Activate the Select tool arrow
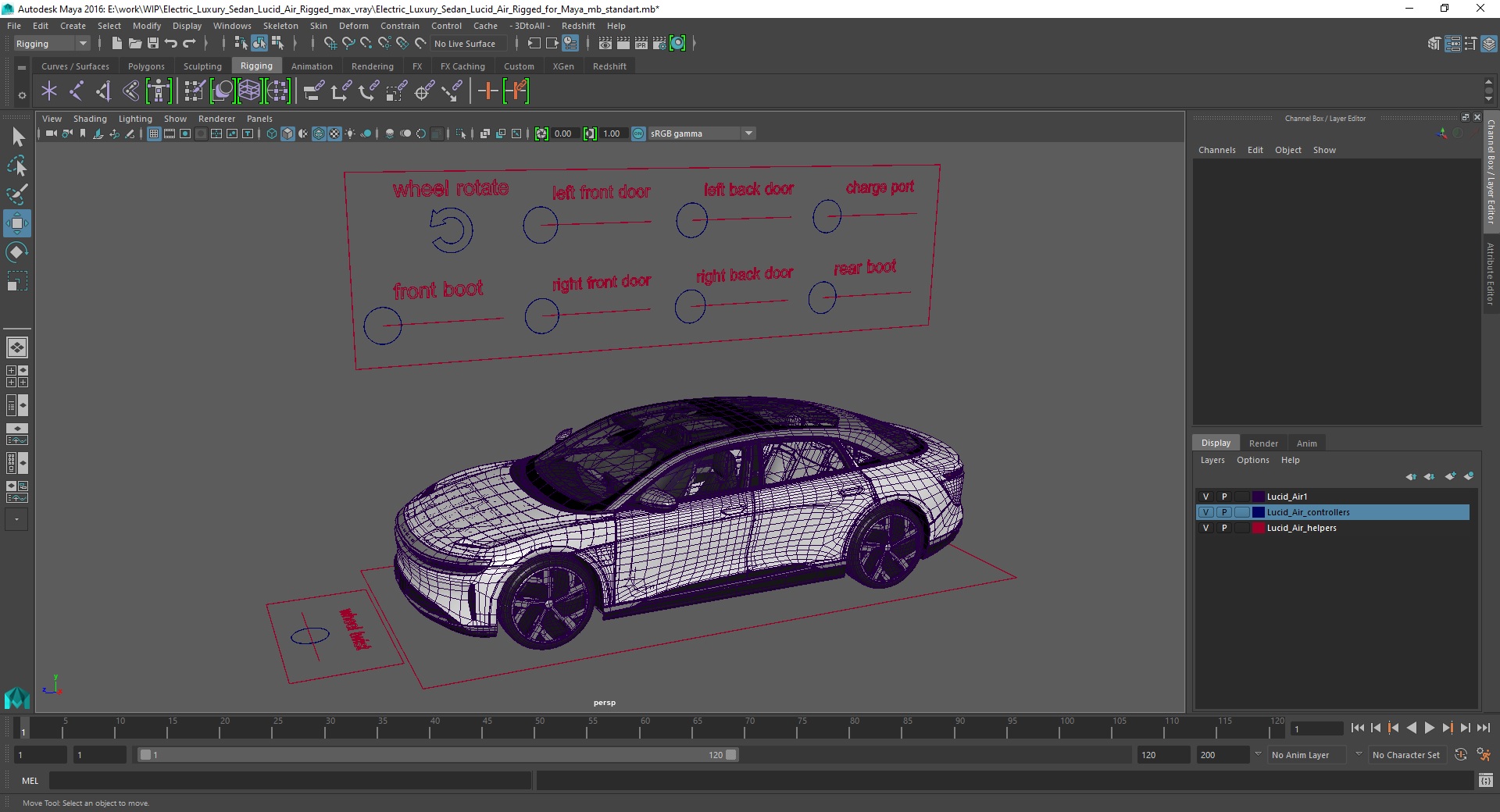This screenshot has width=1500, height=812. tap(16, 137)
